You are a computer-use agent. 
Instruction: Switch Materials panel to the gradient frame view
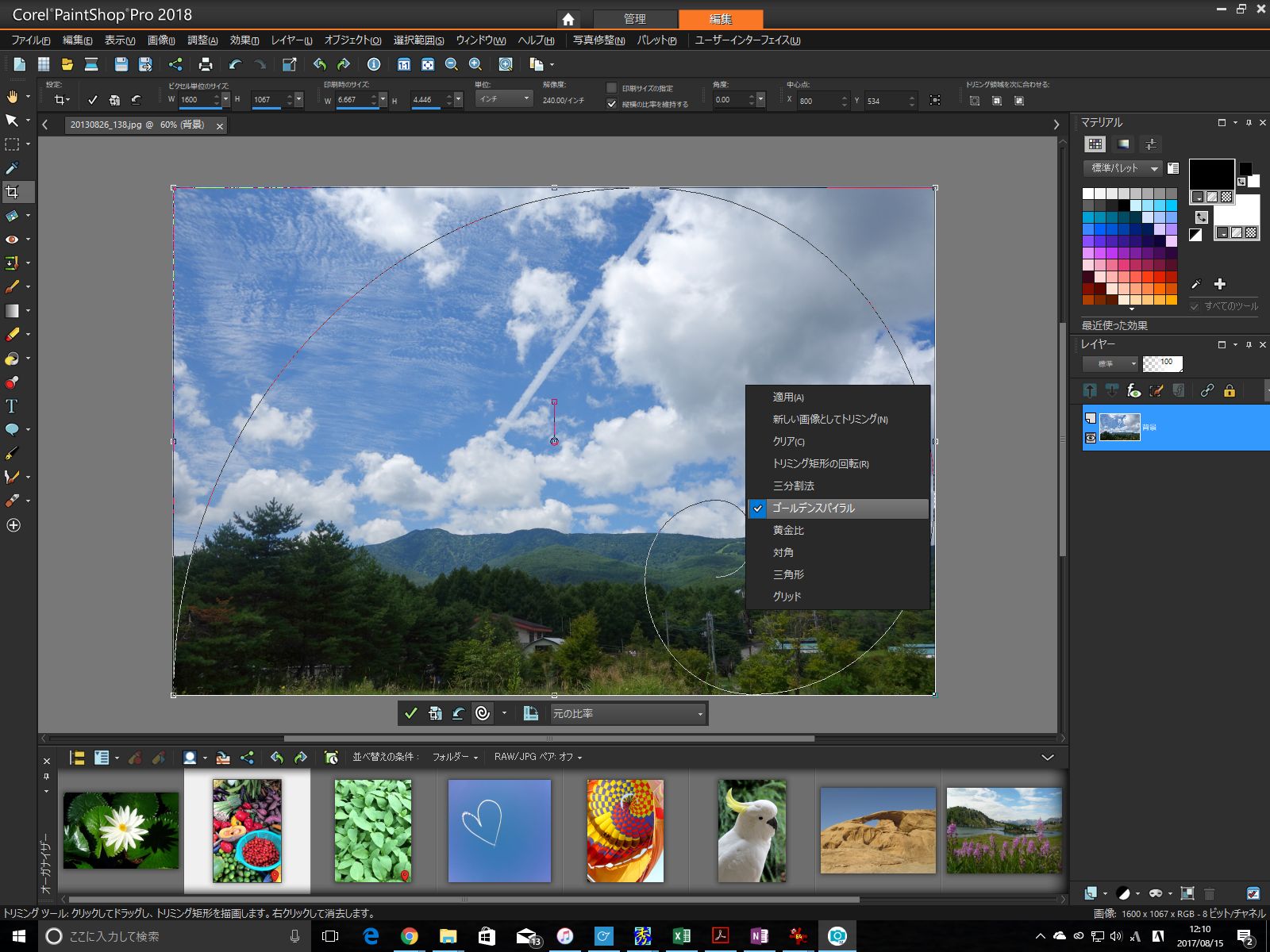tap(1123, 144)
